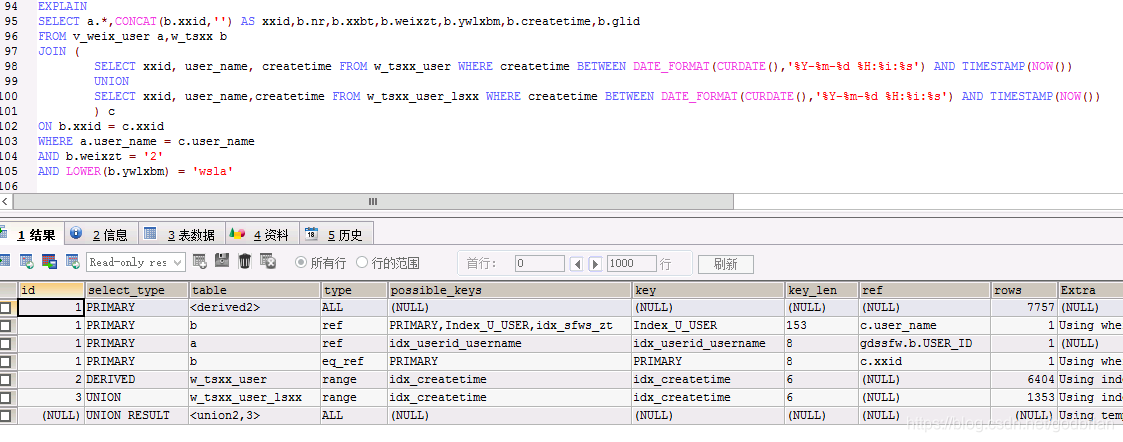Screen dimensions: 1123x442
Task: Go to next page with right arrow
Action: pyautogui.click(x=595, y=264)
